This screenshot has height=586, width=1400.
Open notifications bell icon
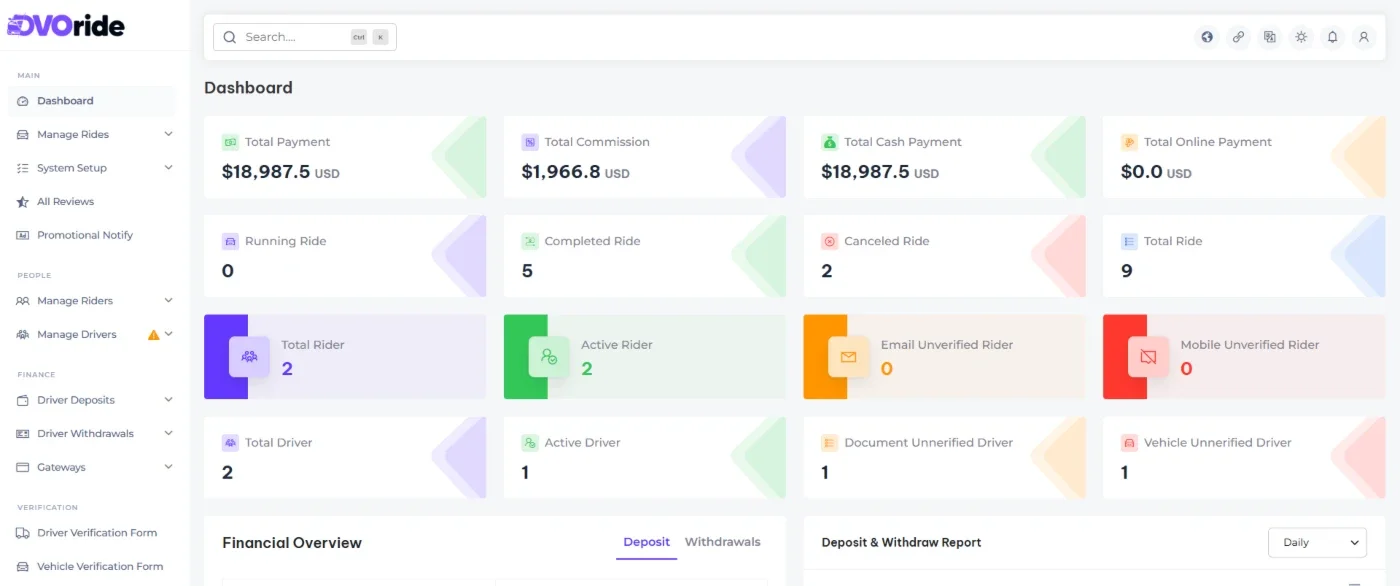[1332, 37]
